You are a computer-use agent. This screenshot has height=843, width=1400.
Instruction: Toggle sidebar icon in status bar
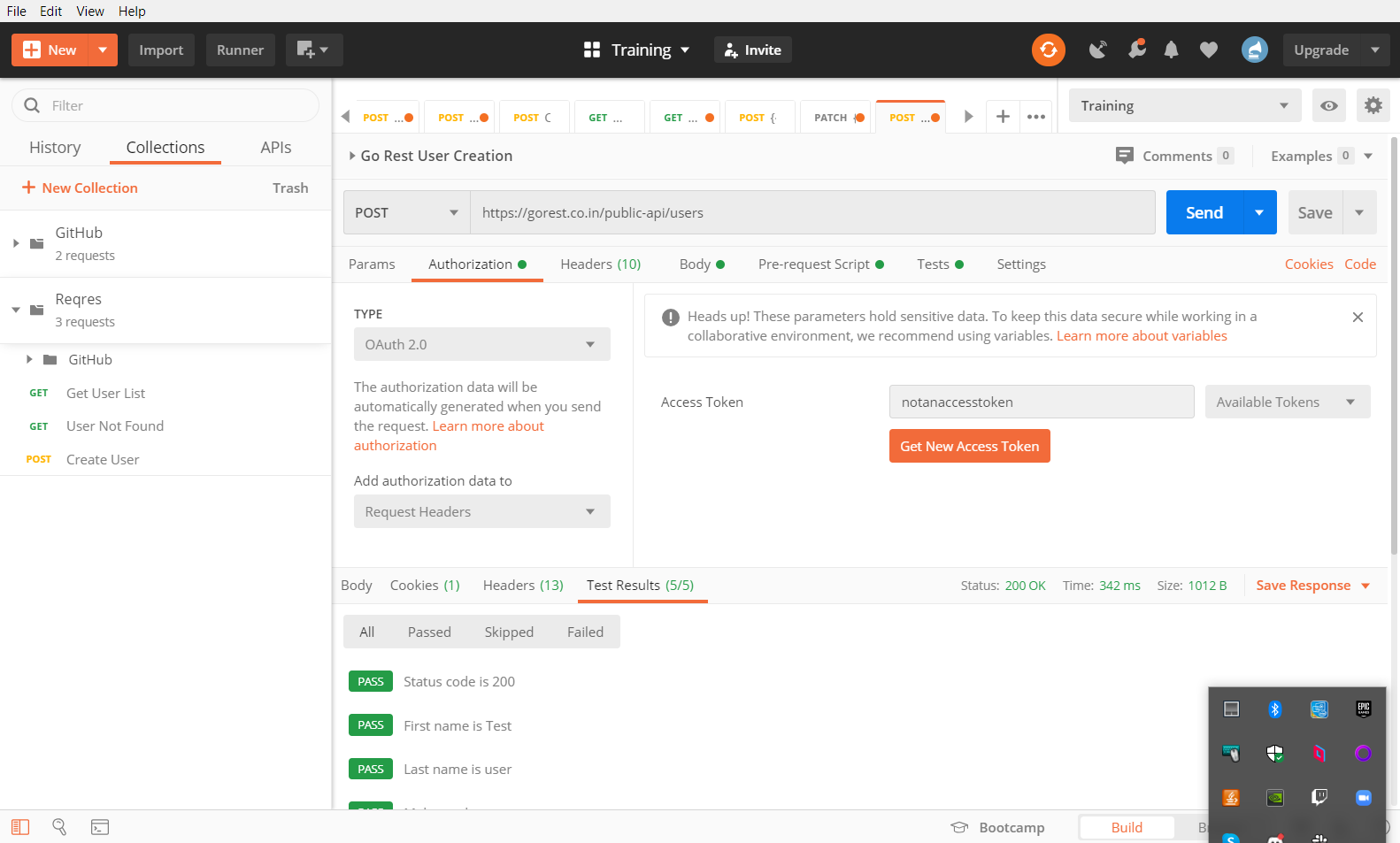(x=20, y=827)
